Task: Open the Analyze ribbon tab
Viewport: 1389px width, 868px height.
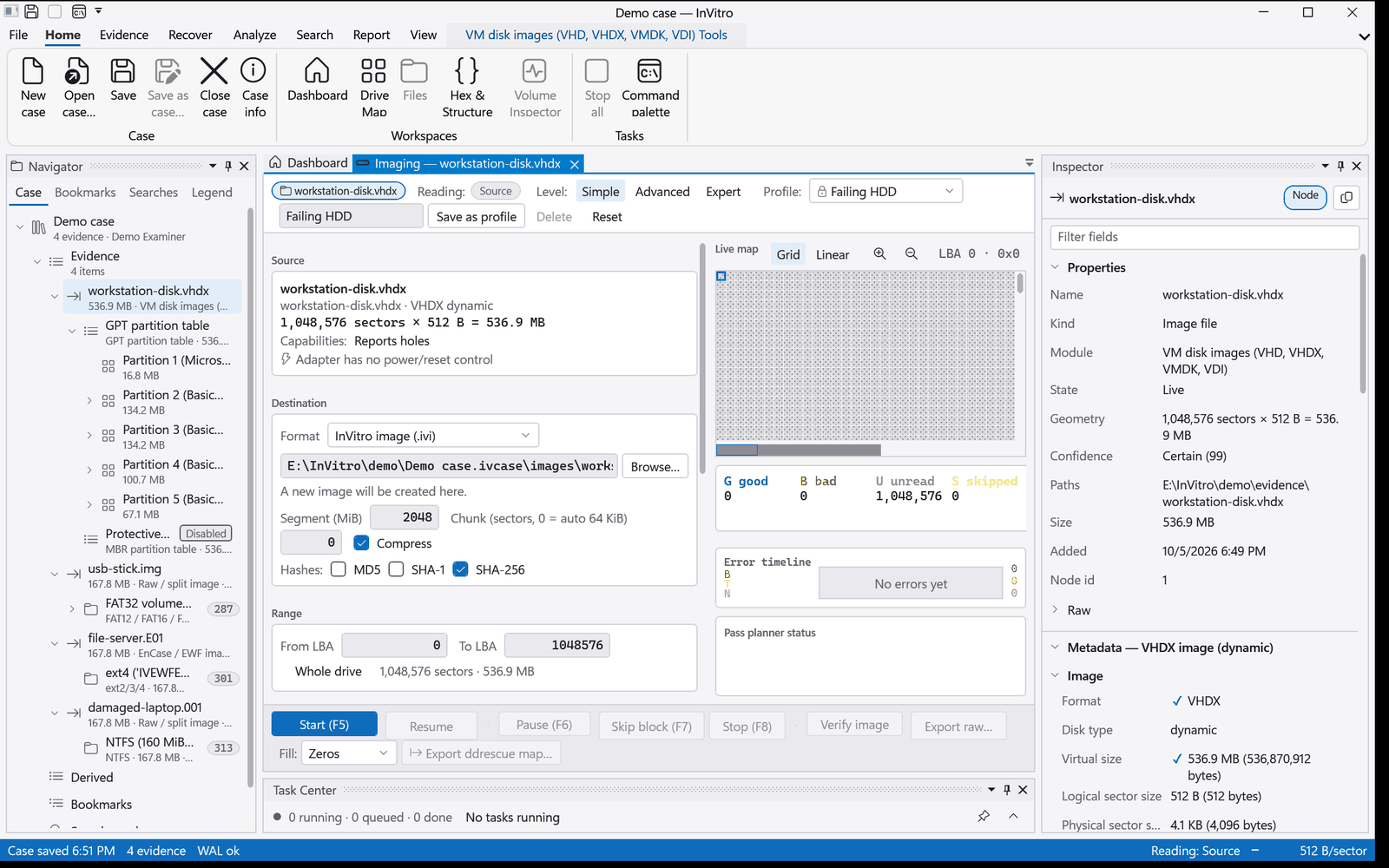Action: coord(254,35)
